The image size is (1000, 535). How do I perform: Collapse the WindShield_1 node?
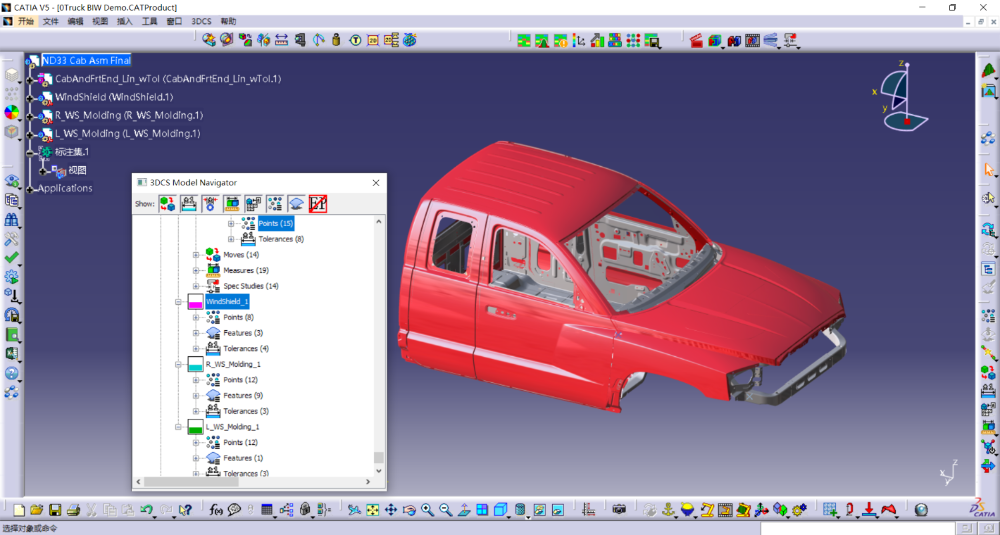[179, 302]
